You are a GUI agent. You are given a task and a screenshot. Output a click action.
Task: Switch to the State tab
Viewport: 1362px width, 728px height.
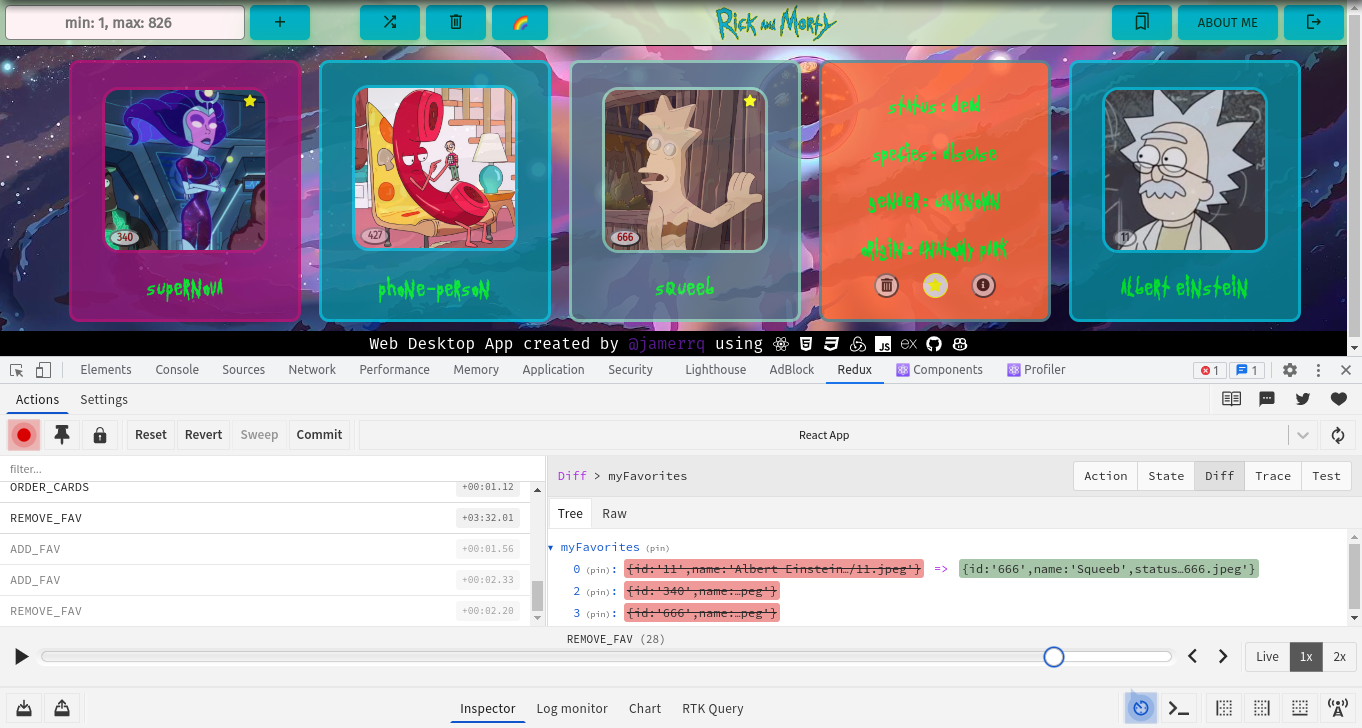point(1165,476)
